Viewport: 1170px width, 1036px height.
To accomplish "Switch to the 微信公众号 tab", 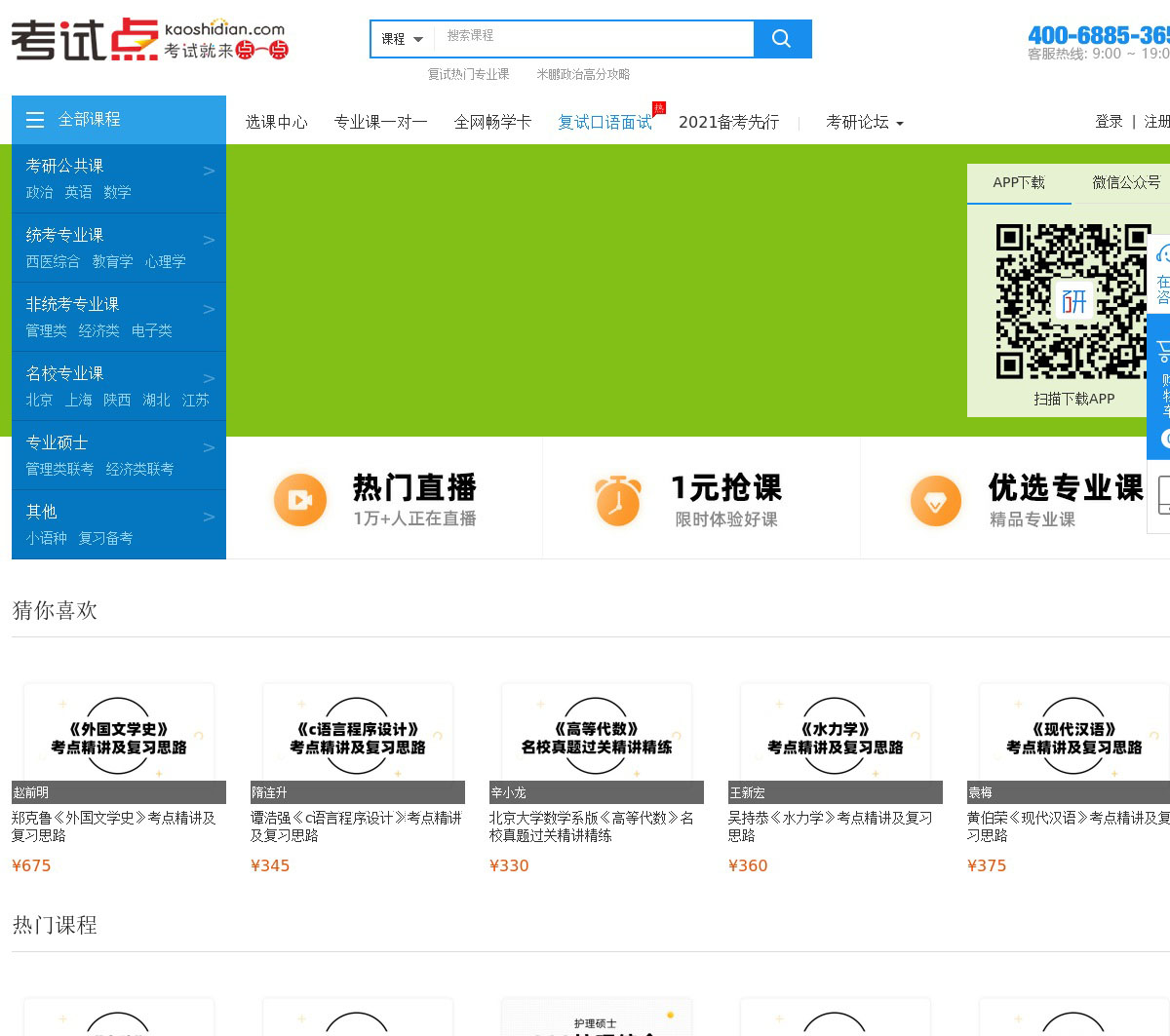I will click(x=1125, y=183).
